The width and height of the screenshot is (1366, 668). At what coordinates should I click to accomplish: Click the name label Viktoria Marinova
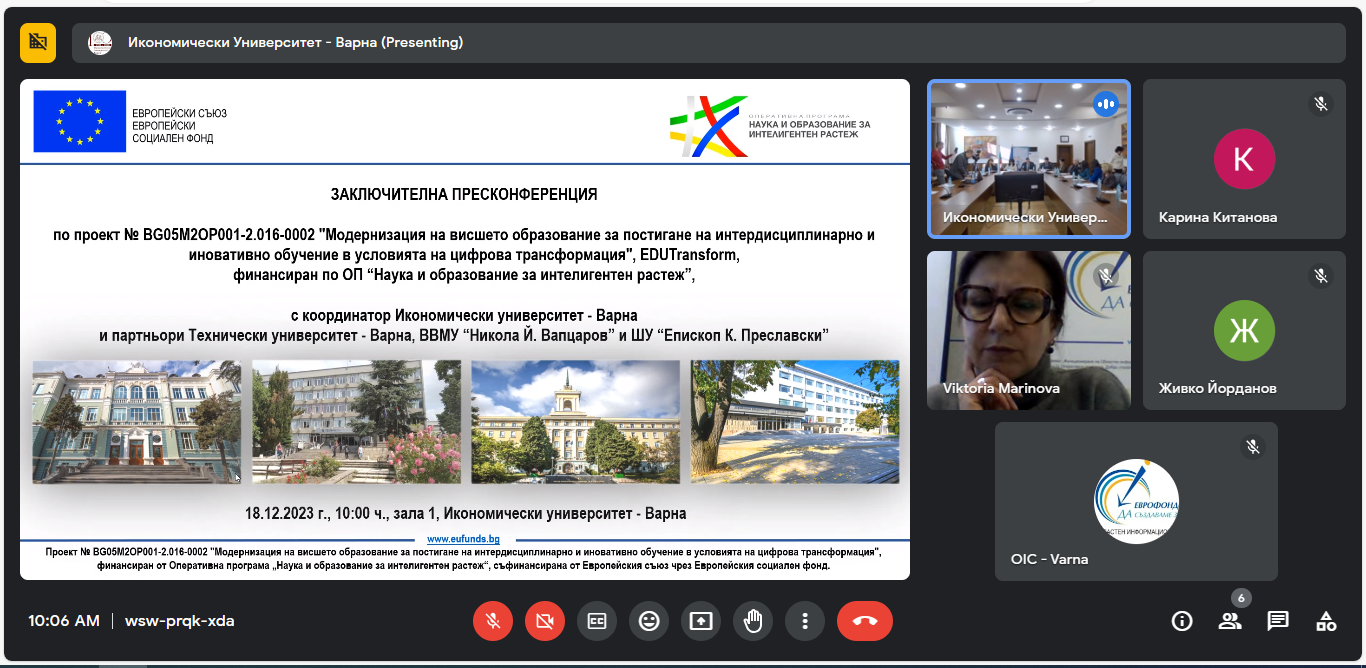click(x=1001, y=388)
